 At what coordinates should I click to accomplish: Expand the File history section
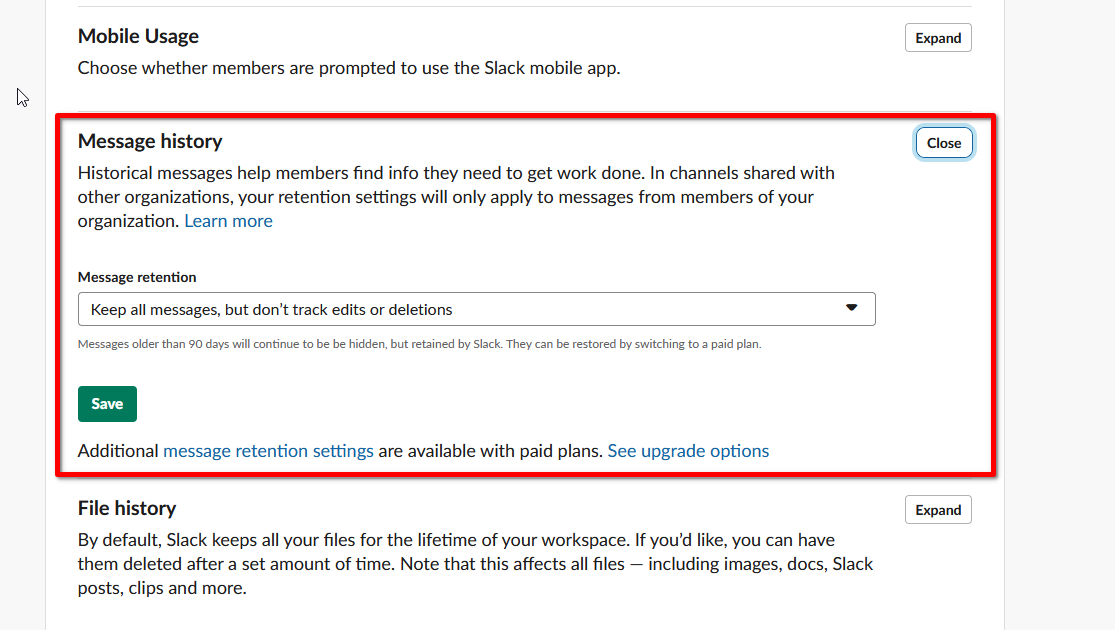click(x=938, y=510)
